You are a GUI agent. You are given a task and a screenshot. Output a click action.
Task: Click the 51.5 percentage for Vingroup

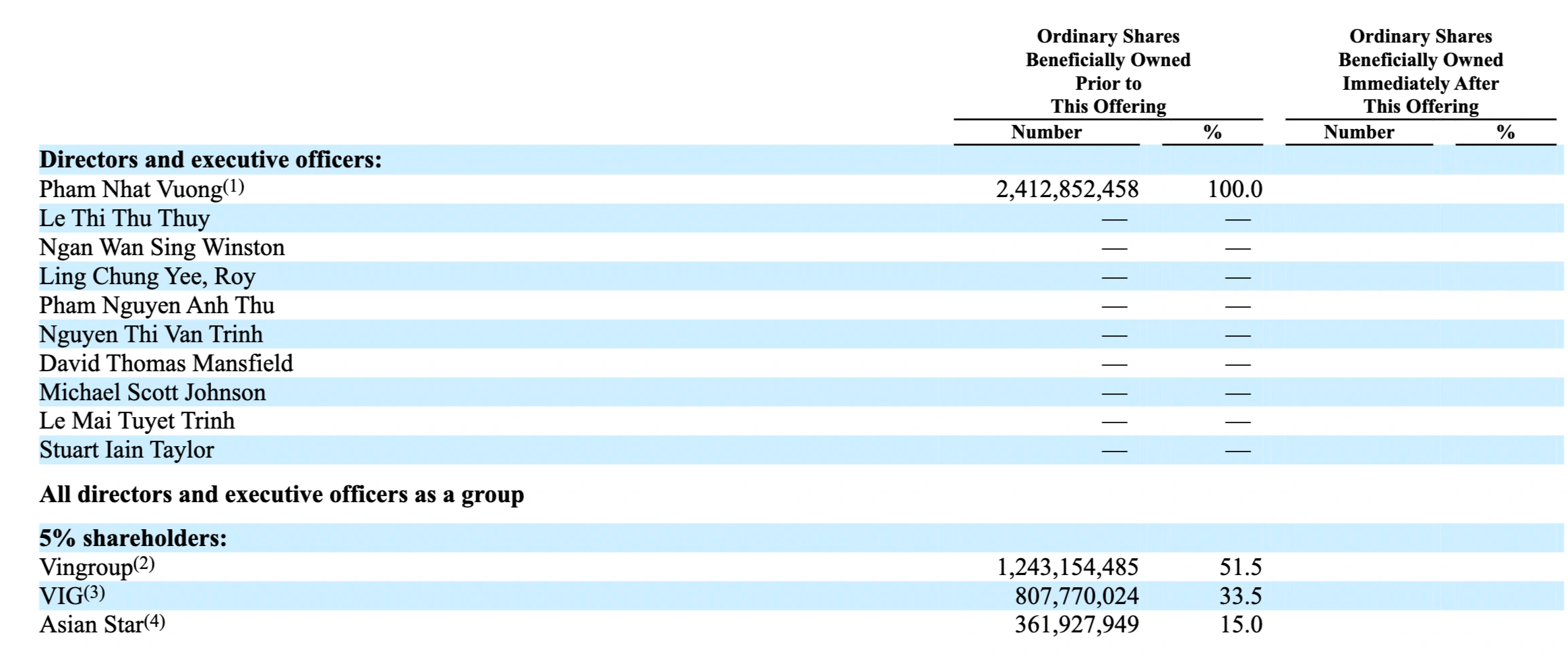coord(1240,568)
